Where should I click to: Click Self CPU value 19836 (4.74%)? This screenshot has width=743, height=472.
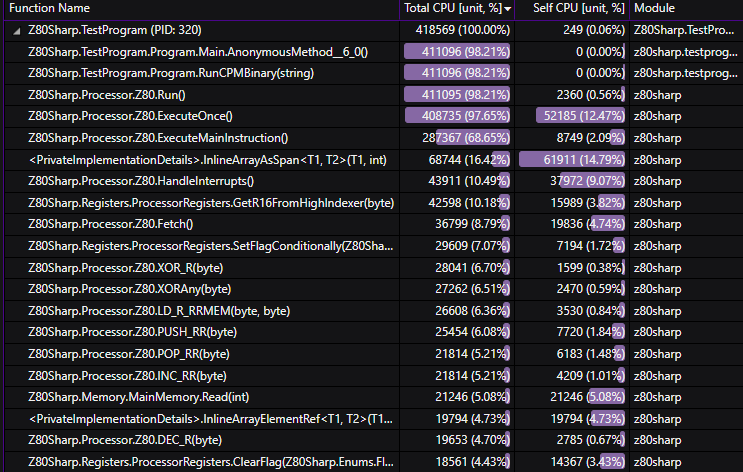click(588, 224)
